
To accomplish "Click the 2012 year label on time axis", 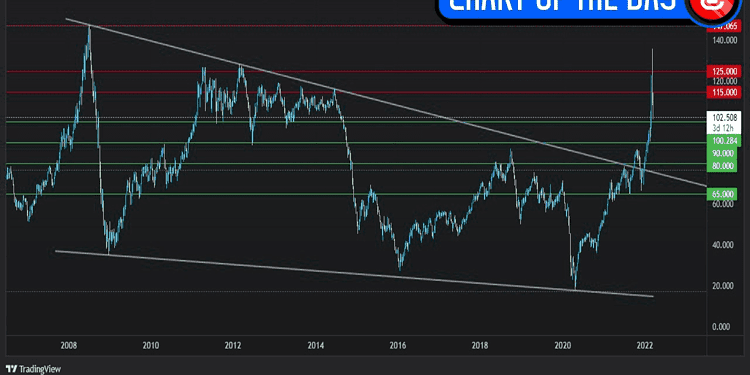I will tap(233, 345).
